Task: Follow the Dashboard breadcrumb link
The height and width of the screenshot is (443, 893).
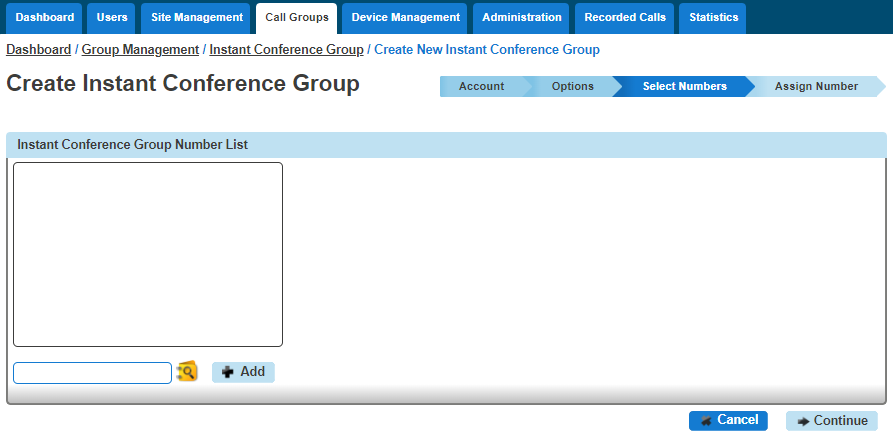Action: coord(38,50)
